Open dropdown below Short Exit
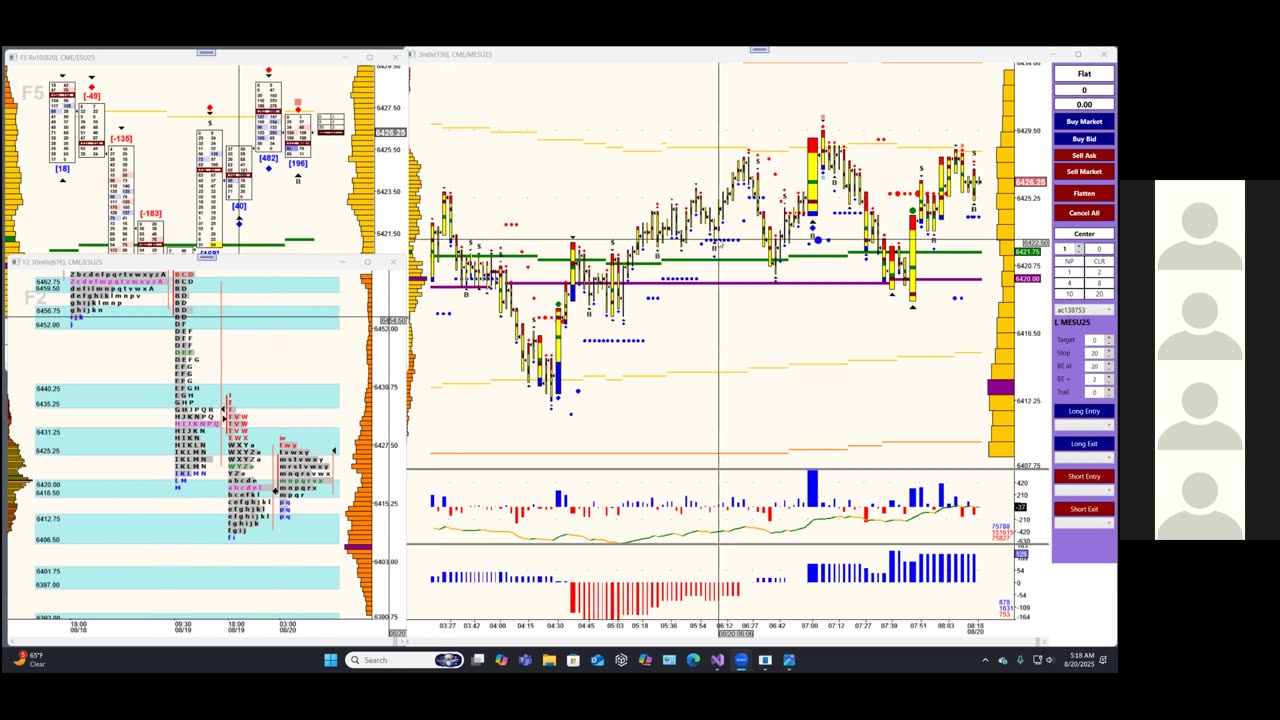Image resolution: width=1280 pixels, height=720 pixels. click(1084, 523)
